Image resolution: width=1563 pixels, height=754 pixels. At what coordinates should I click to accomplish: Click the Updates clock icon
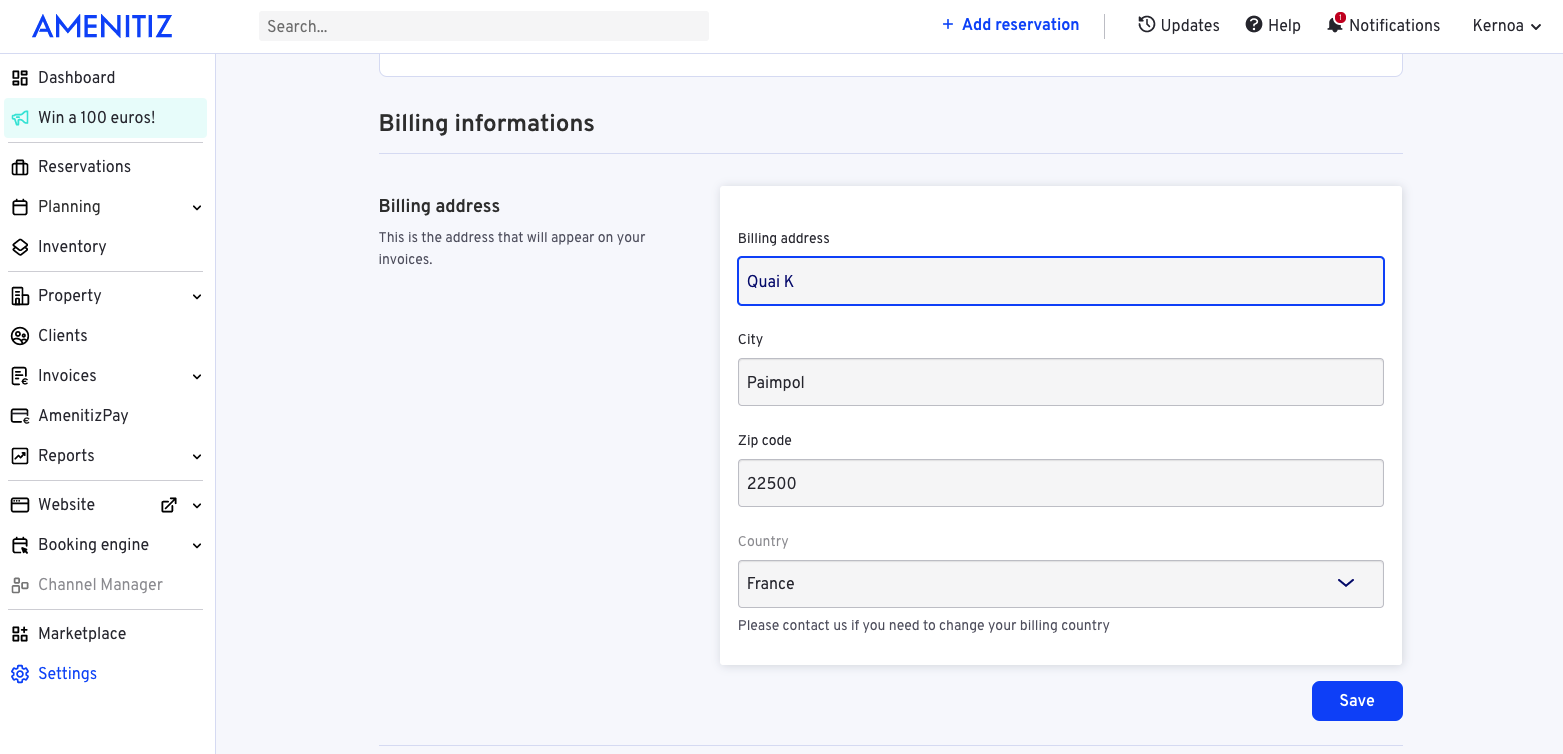pos(1147,25)
